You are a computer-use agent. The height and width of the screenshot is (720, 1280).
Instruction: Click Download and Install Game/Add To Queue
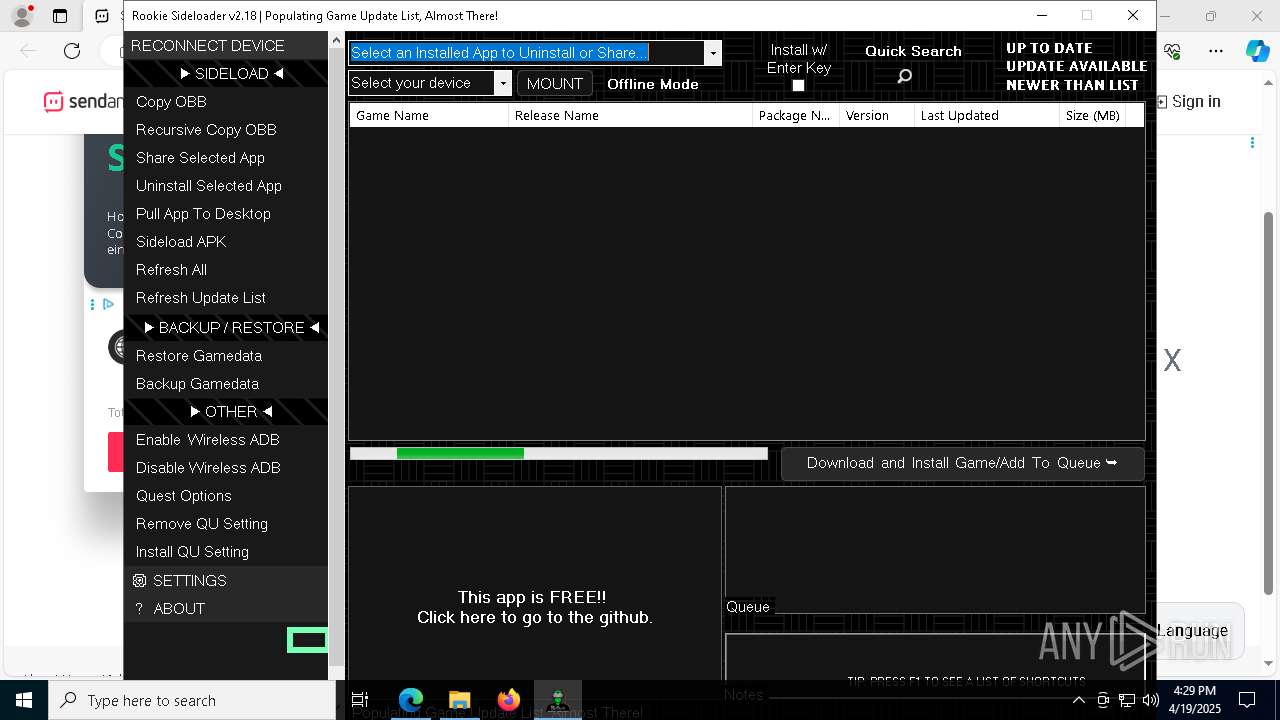pyautogui.click(x=962, y=463)
